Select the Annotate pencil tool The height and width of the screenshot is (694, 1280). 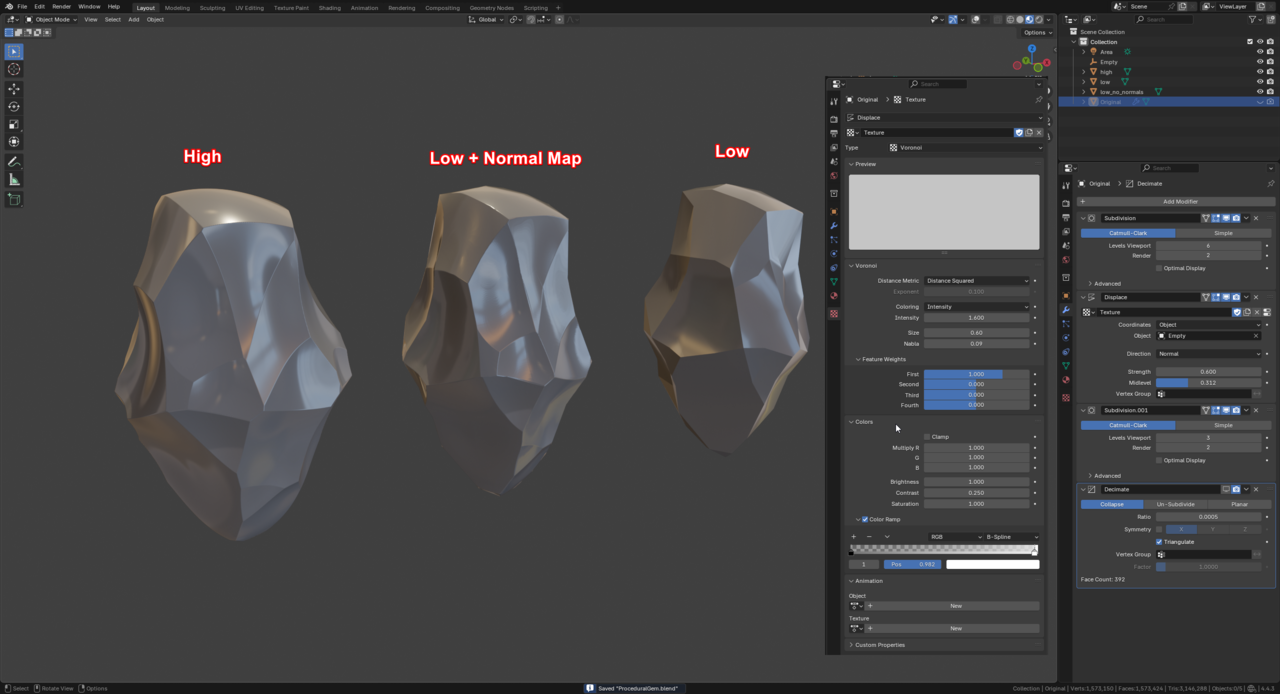click(x=14, y=161)
